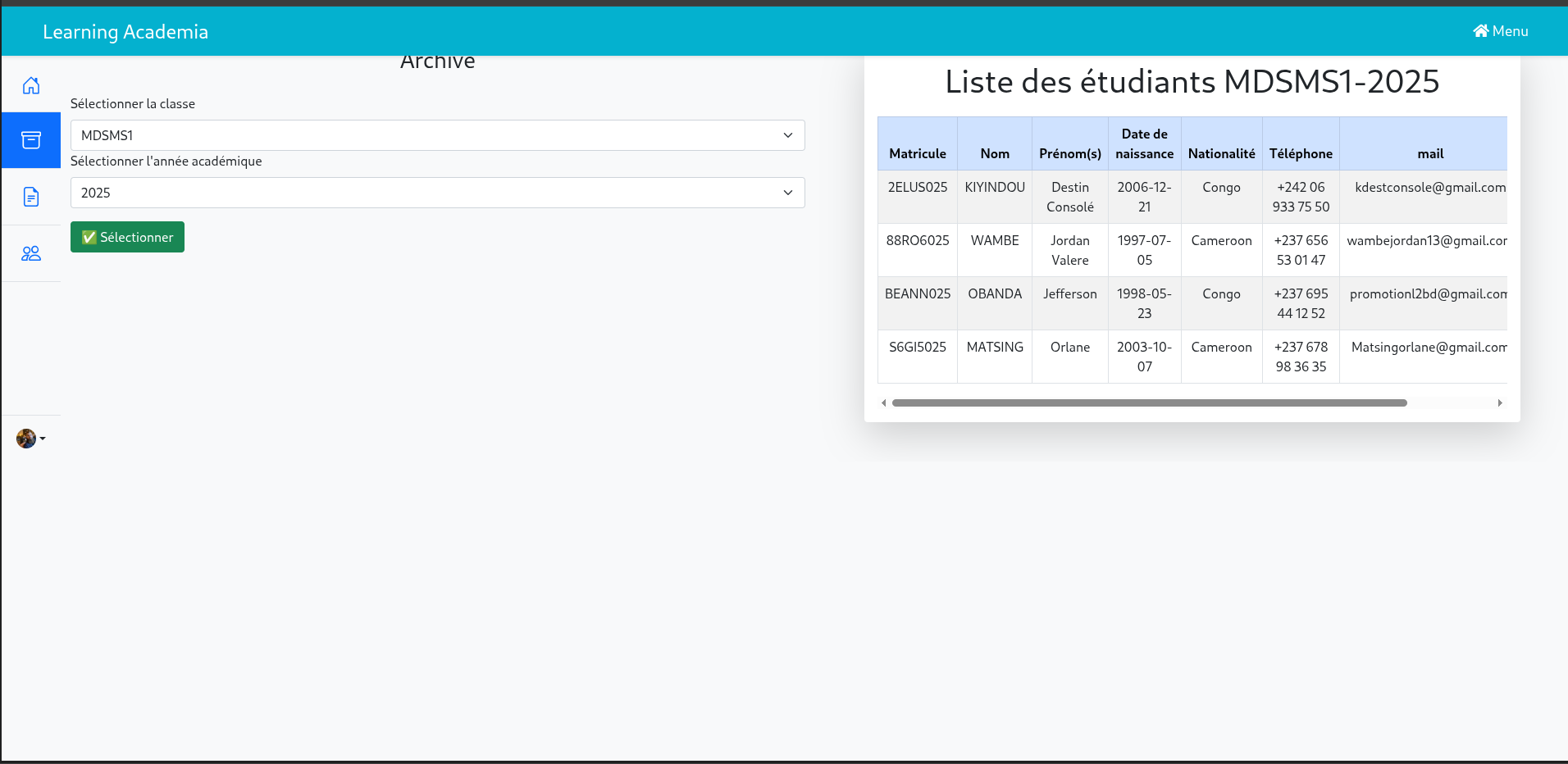The width and height of the screenshot is (1568, 764).
Task: Click the green Sélectionner button
Action: tap(127, 237)
